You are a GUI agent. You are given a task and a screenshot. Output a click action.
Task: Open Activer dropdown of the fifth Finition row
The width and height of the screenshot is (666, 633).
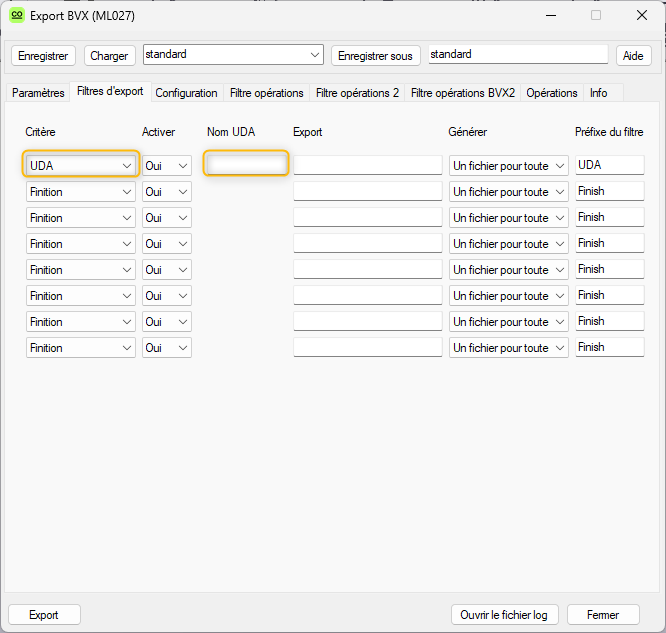[x=167, y=296]
